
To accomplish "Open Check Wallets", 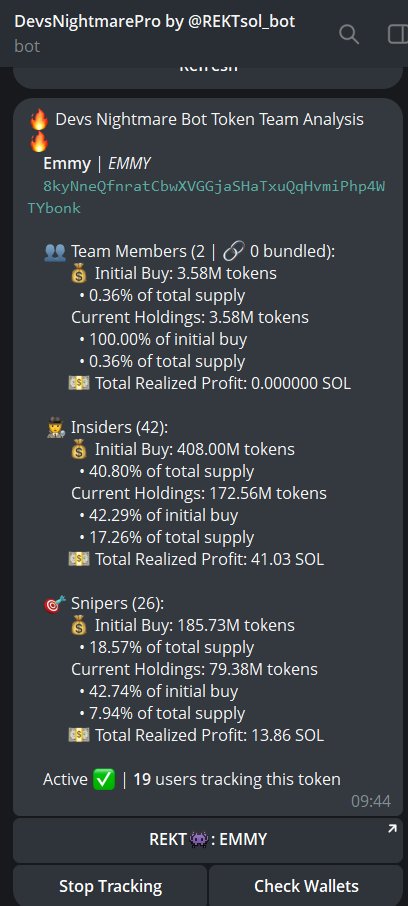I will 306,886.
